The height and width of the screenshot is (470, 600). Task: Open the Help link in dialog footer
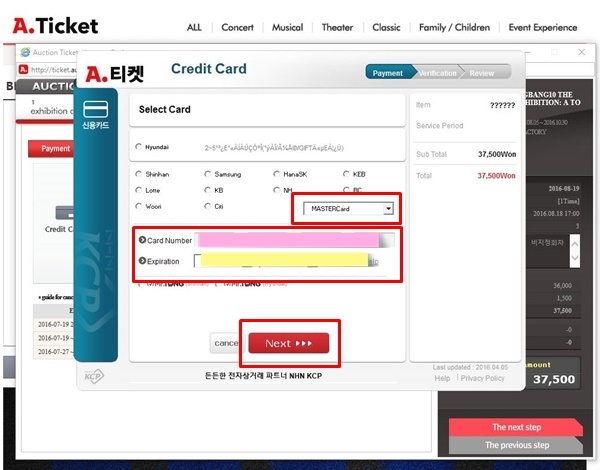click(x=442, y=378)
